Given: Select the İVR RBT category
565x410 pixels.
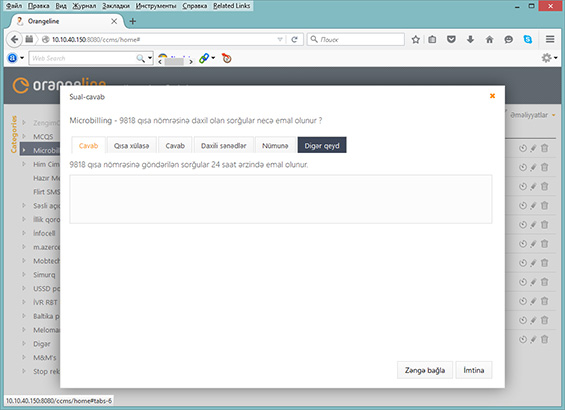Looking at the screenshot, I should [x=45, y=302].
